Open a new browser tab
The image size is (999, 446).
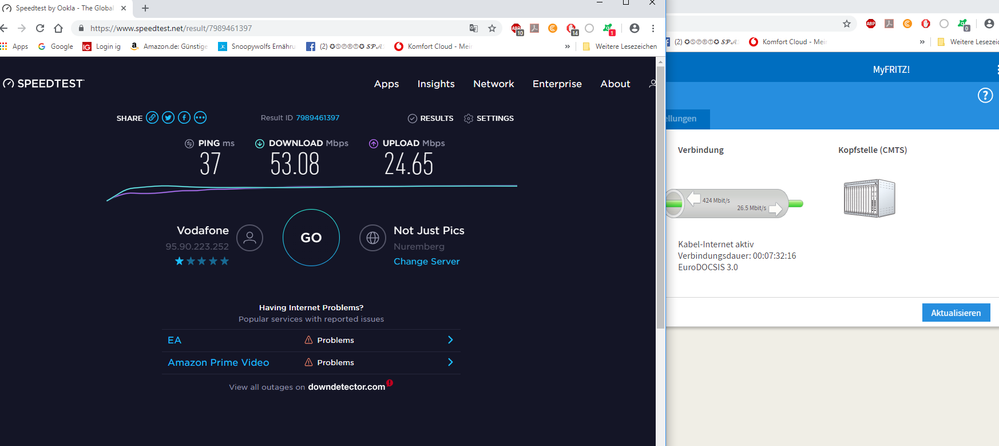click(145, 8)
